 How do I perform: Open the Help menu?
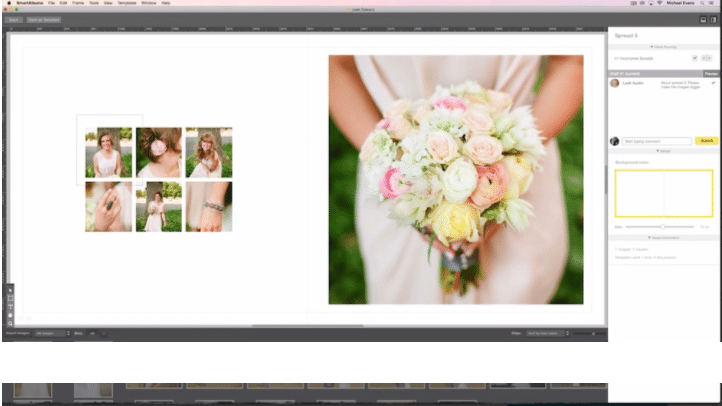click(x=166, y=3)
